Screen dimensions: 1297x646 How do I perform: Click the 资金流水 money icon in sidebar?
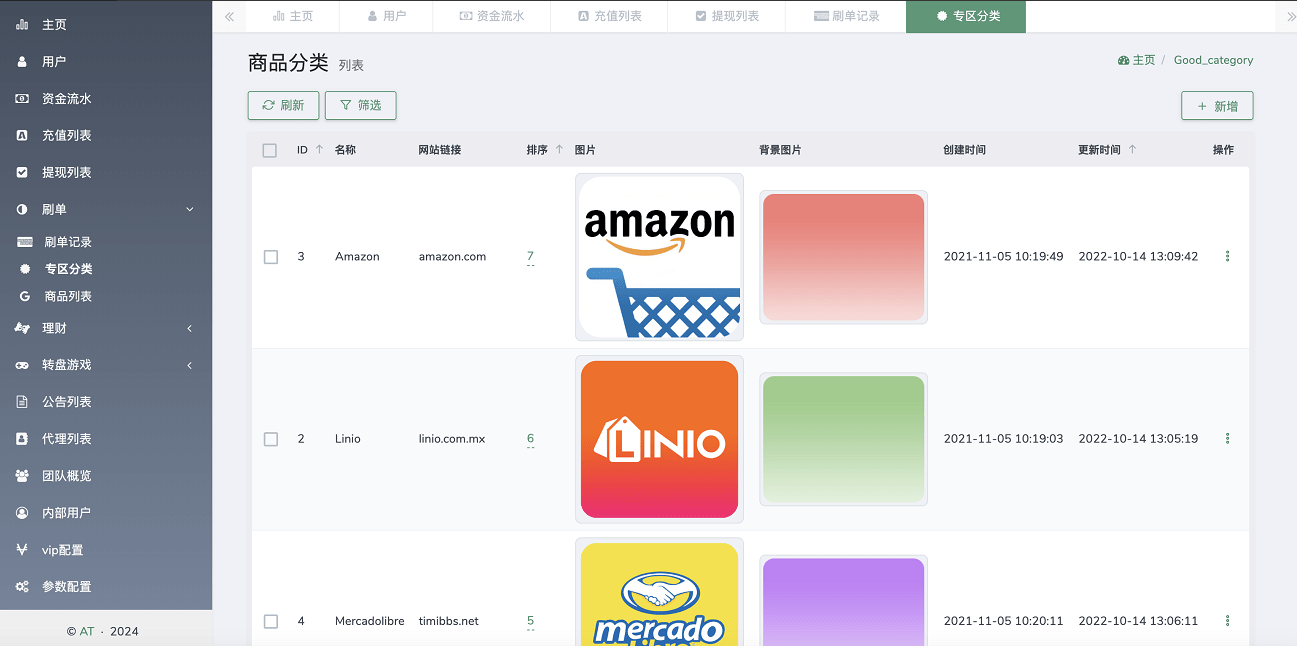pos(22,99)
